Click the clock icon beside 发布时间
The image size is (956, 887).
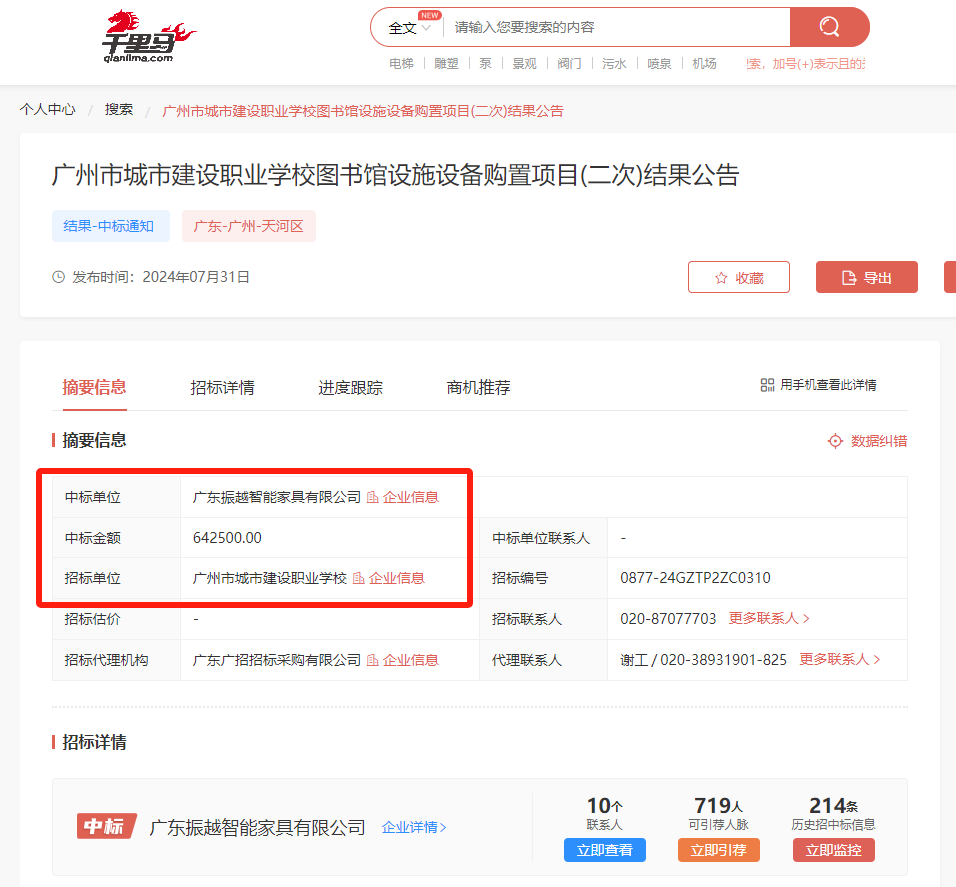(59, 277)
